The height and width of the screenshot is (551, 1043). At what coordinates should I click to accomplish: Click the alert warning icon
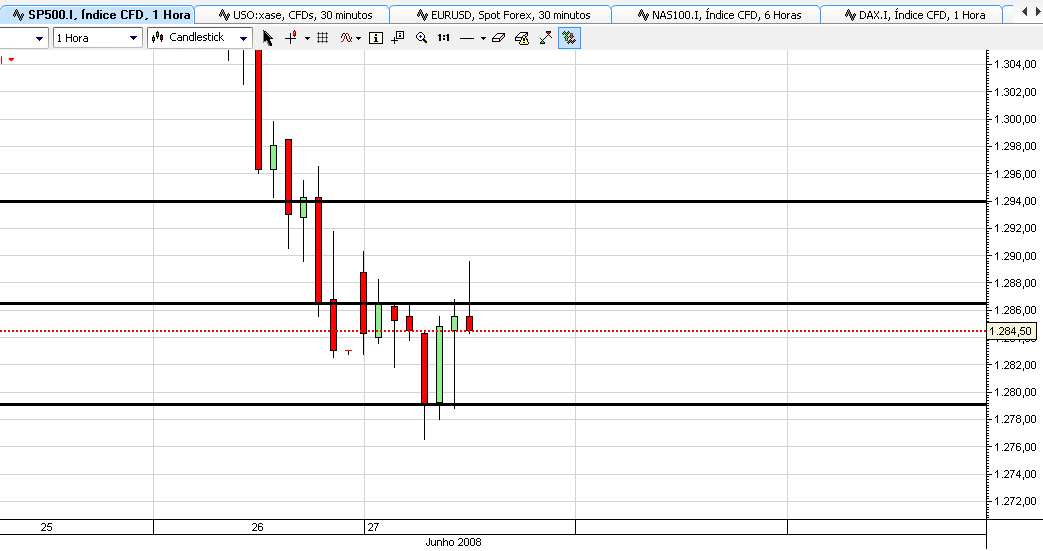coord(522,38)
